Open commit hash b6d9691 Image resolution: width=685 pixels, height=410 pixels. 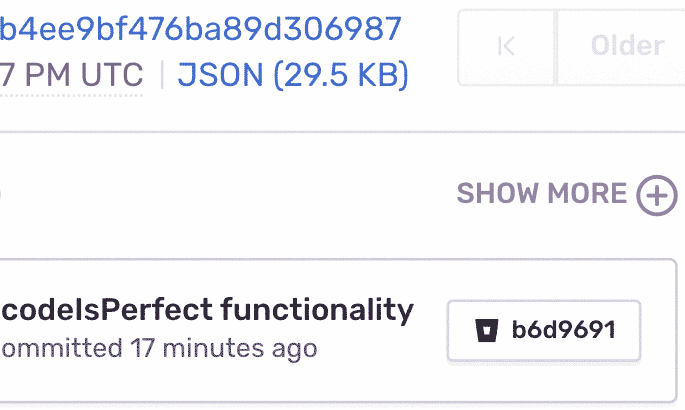pyautogui.click(x=563, y=330)
